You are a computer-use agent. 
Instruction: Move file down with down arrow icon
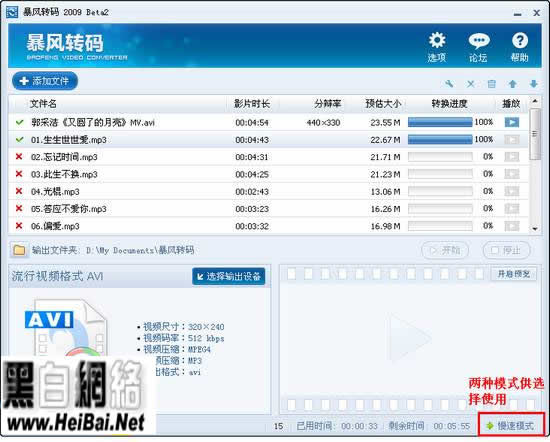[x=534, y=84]
